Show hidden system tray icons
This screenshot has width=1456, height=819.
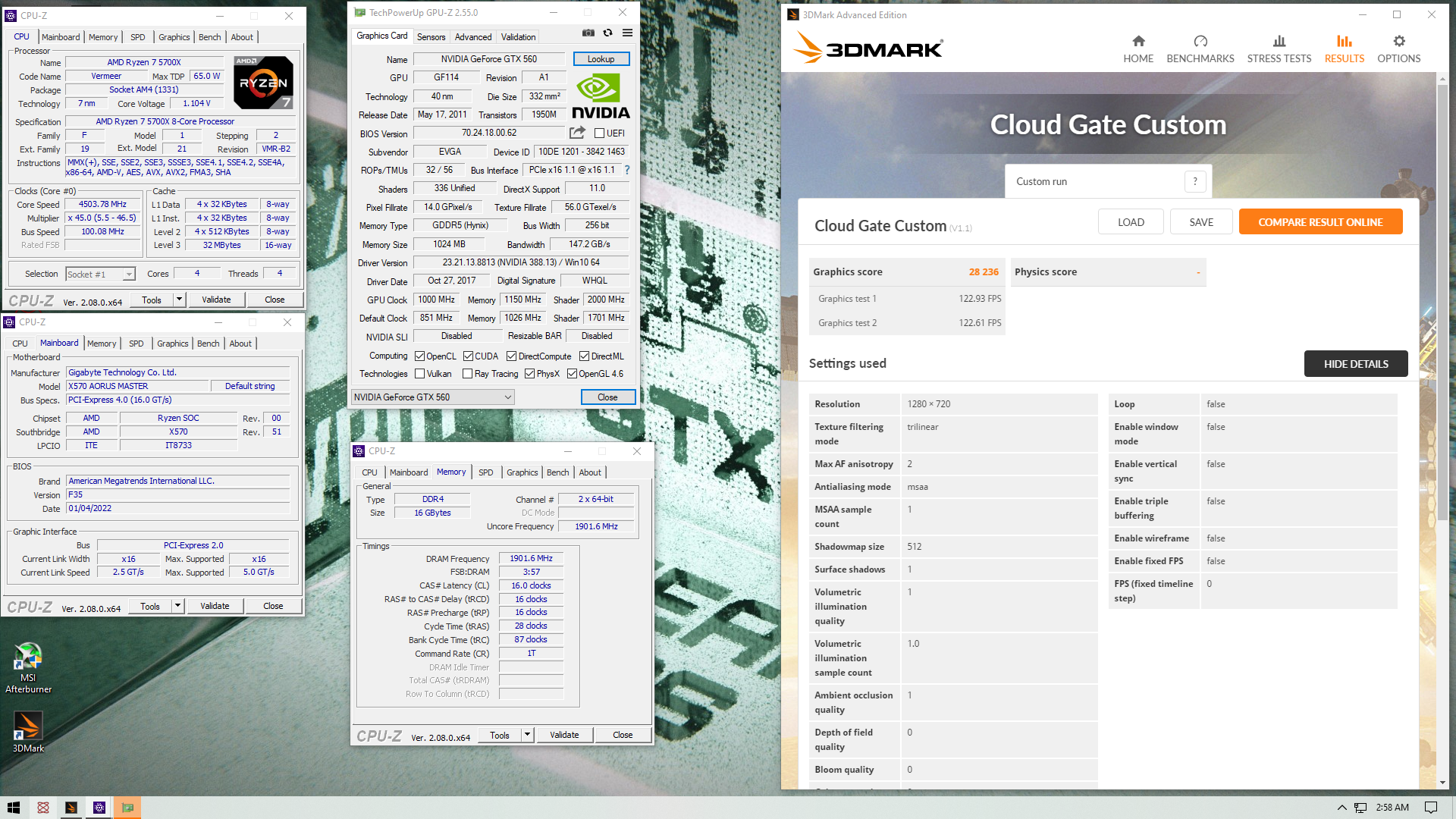click(1341, 808)
